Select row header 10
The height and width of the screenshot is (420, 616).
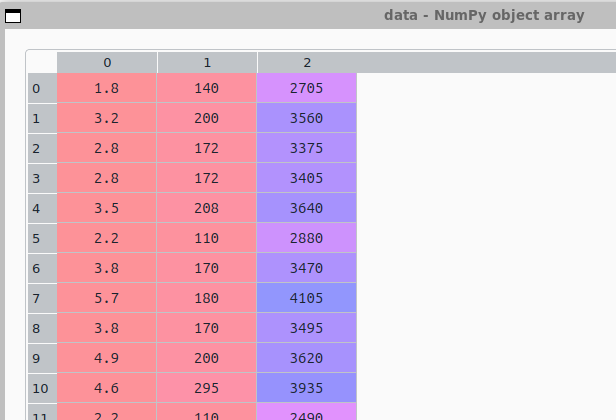[42, 388]
